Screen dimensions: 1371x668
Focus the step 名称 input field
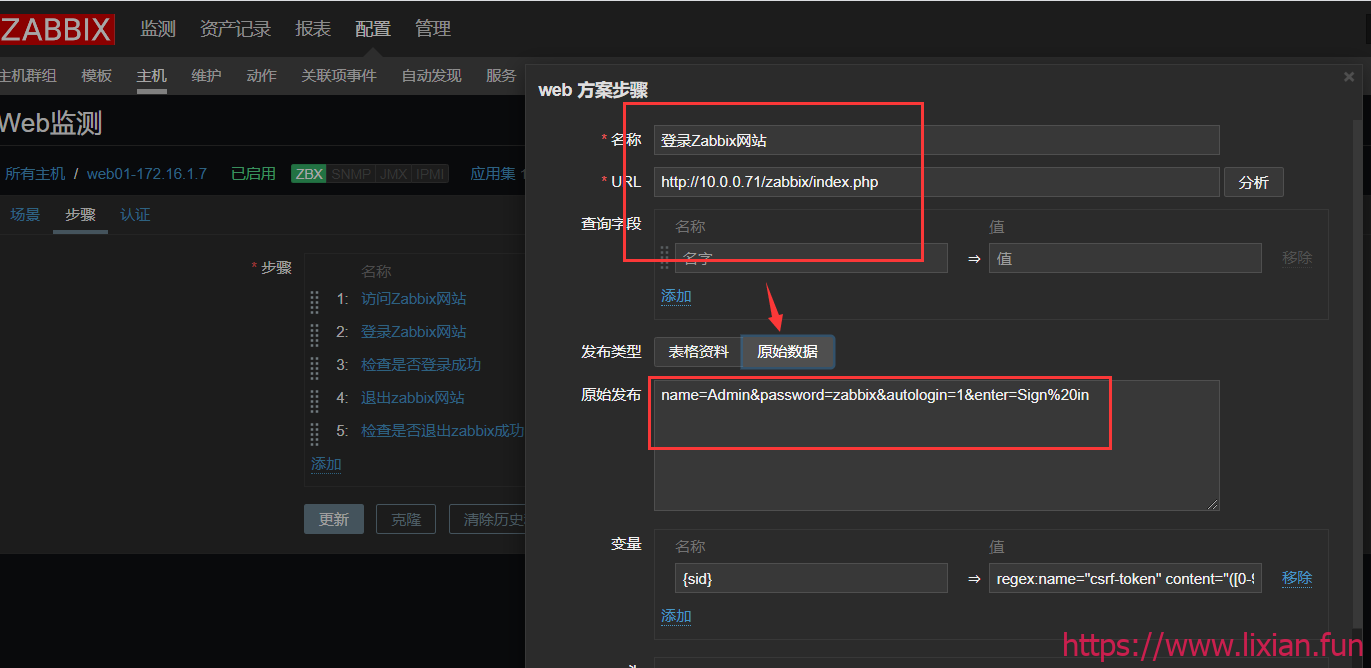[x=937, y=140]
